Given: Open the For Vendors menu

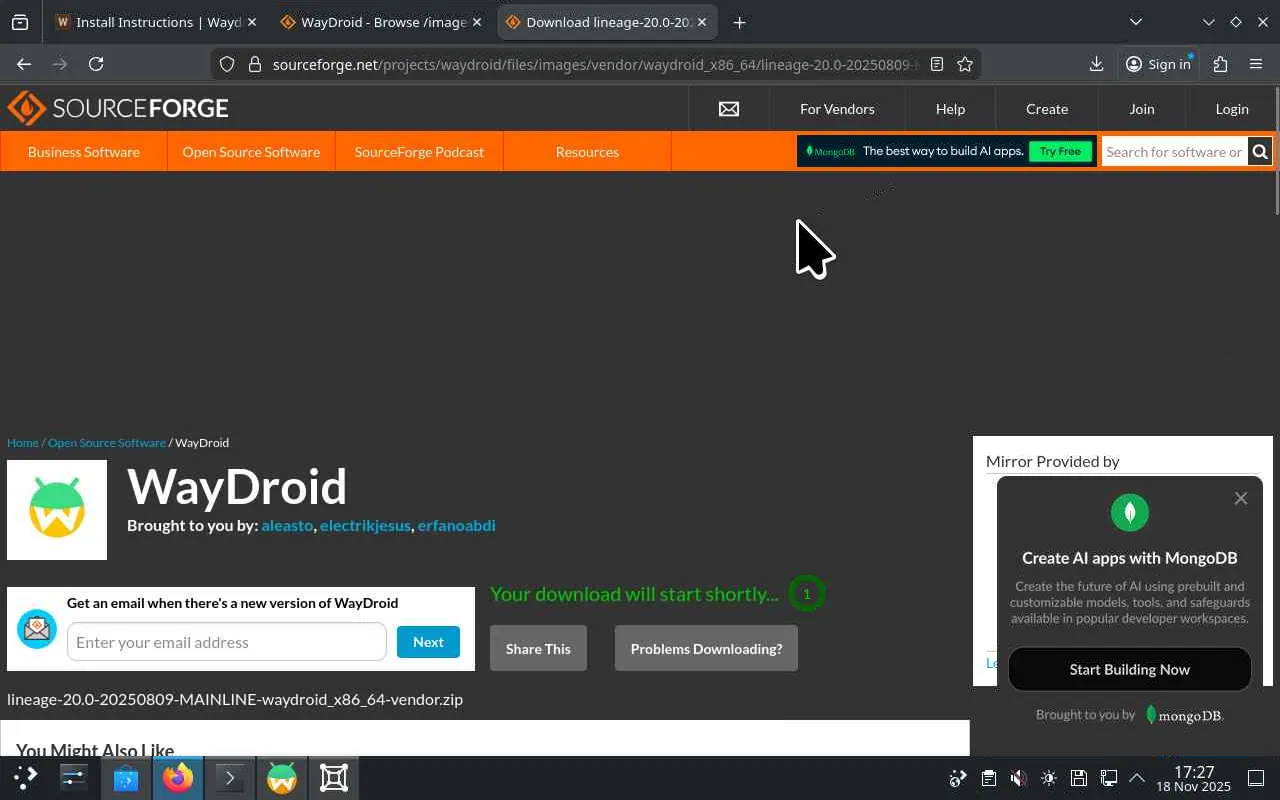Looking at the screenshot, I should click(x=837, y=109).
